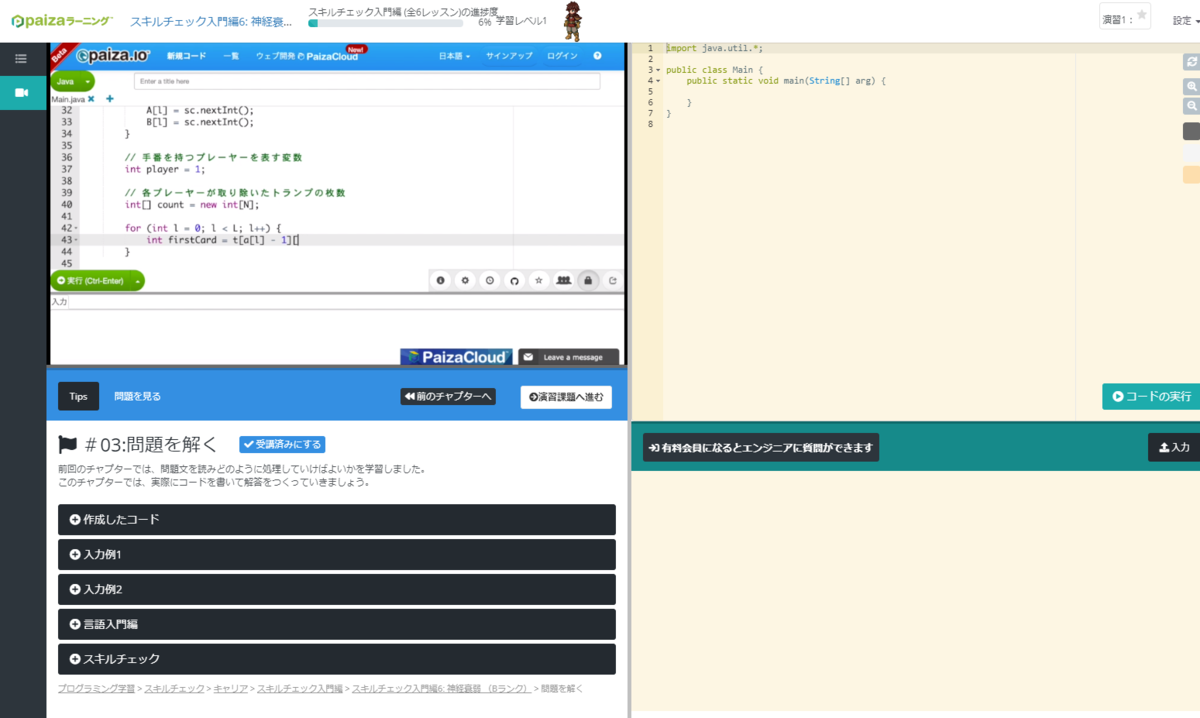Click the people group icon in paiza.io toolbar

tap(564, 281)
